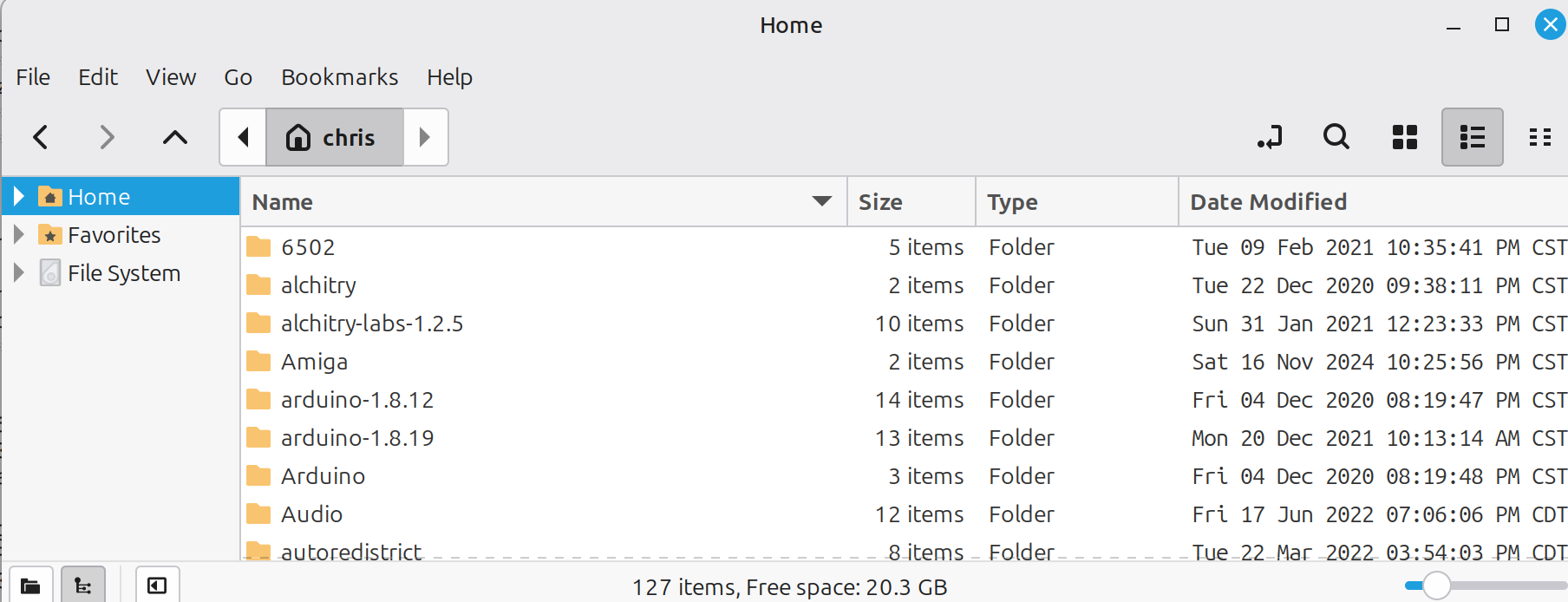Image resolution: width=1568 pixels, height=602 pixels.
Task: Select the alchitry-labs-1.2.5 folder
Action: [x=372, y=324]
